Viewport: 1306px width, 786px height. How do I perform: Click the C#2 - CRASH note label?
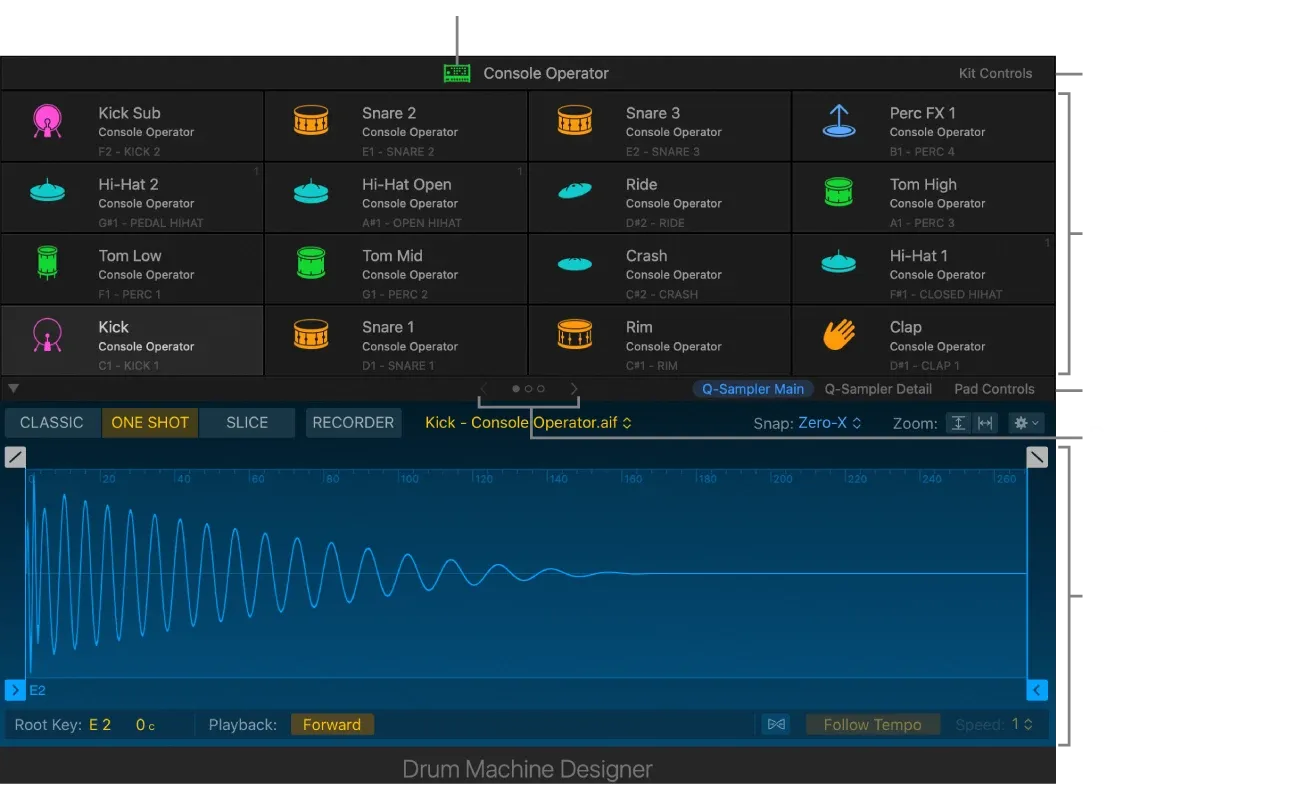tap(662, 294)
